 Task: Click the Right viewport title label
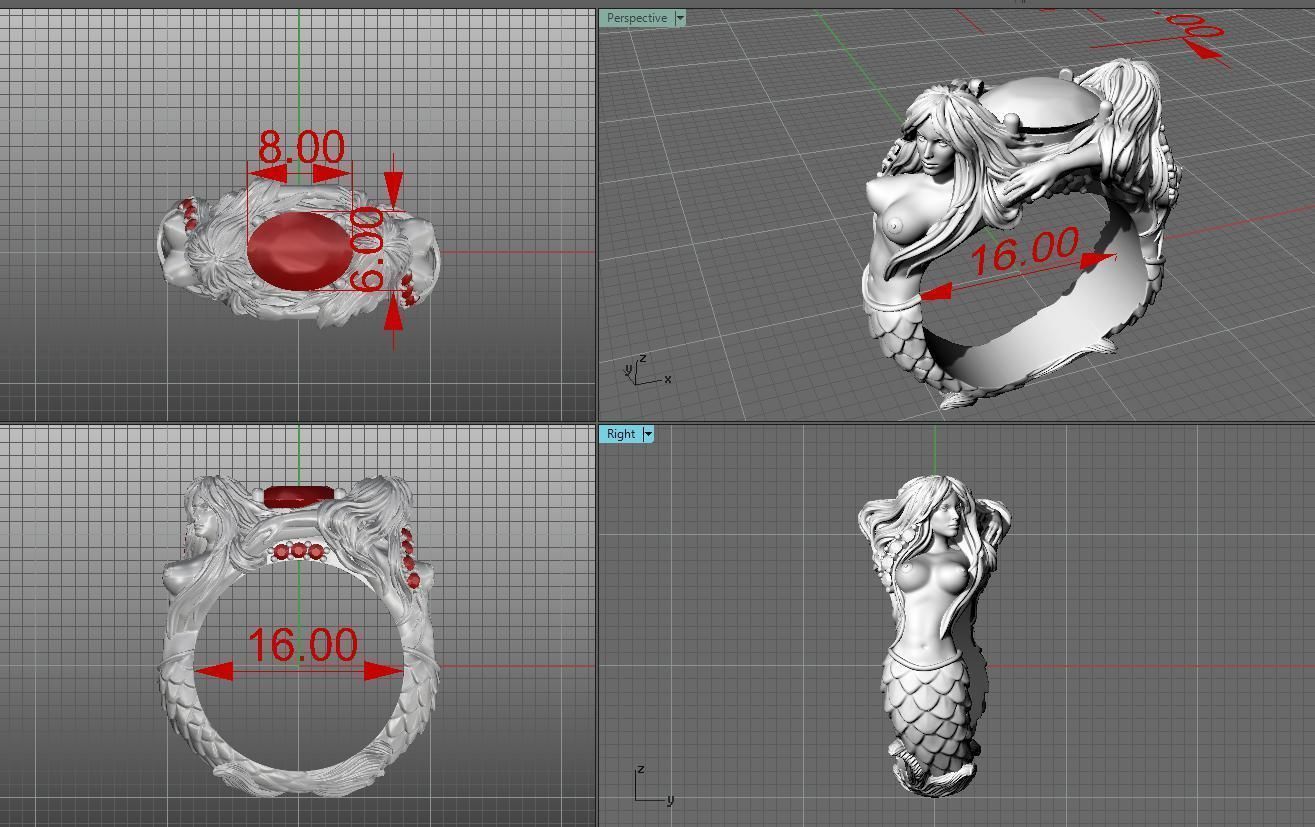click(x=620, y=434)
